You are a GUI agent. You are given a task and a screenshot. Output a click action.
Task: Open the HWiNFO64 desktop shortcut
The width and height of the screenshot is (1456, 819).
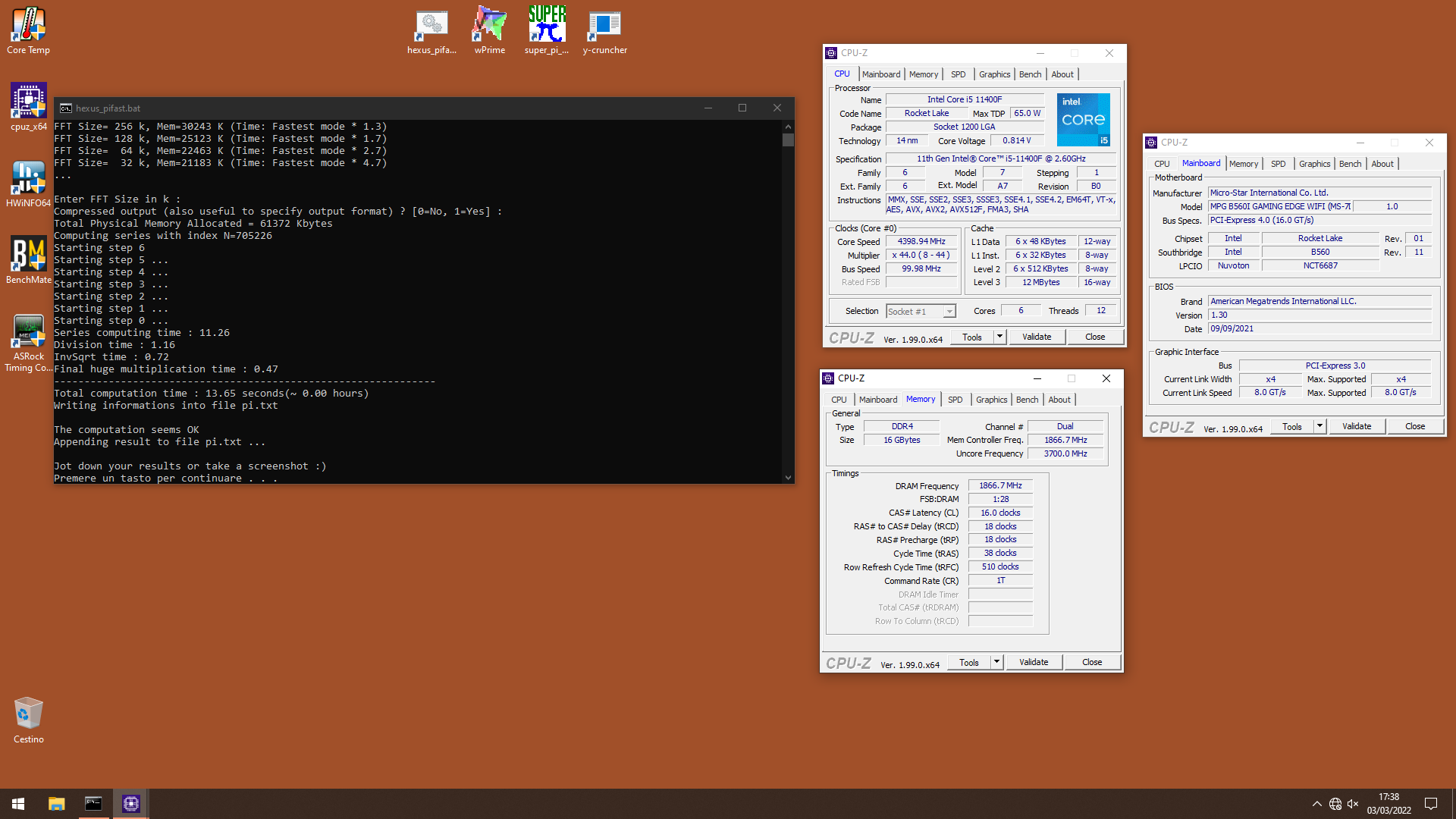tap(29, 183)
